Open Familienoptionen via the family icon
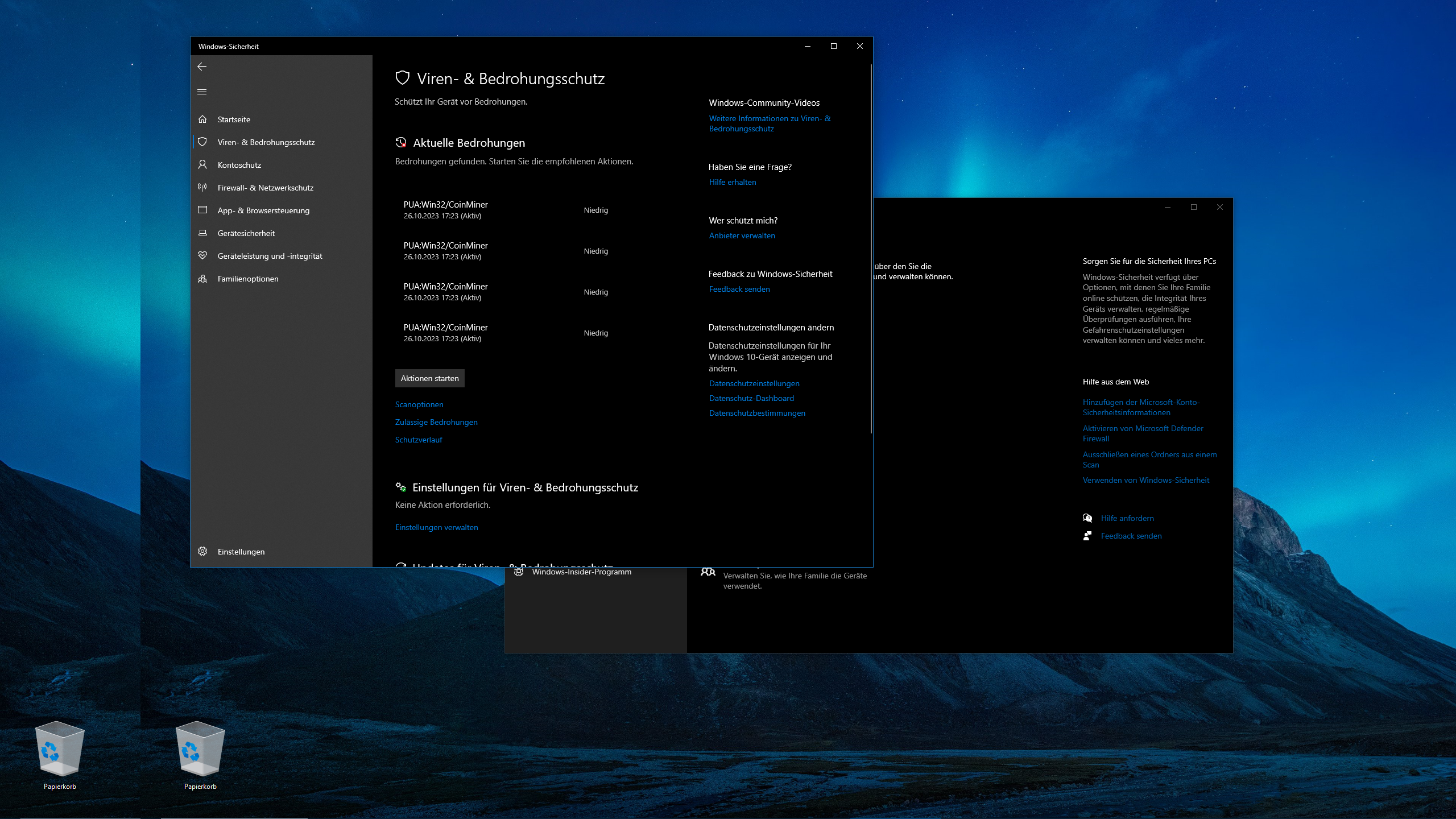Image resolution: width=1456 pixels, height=819 pixels. tap(203, 279)
